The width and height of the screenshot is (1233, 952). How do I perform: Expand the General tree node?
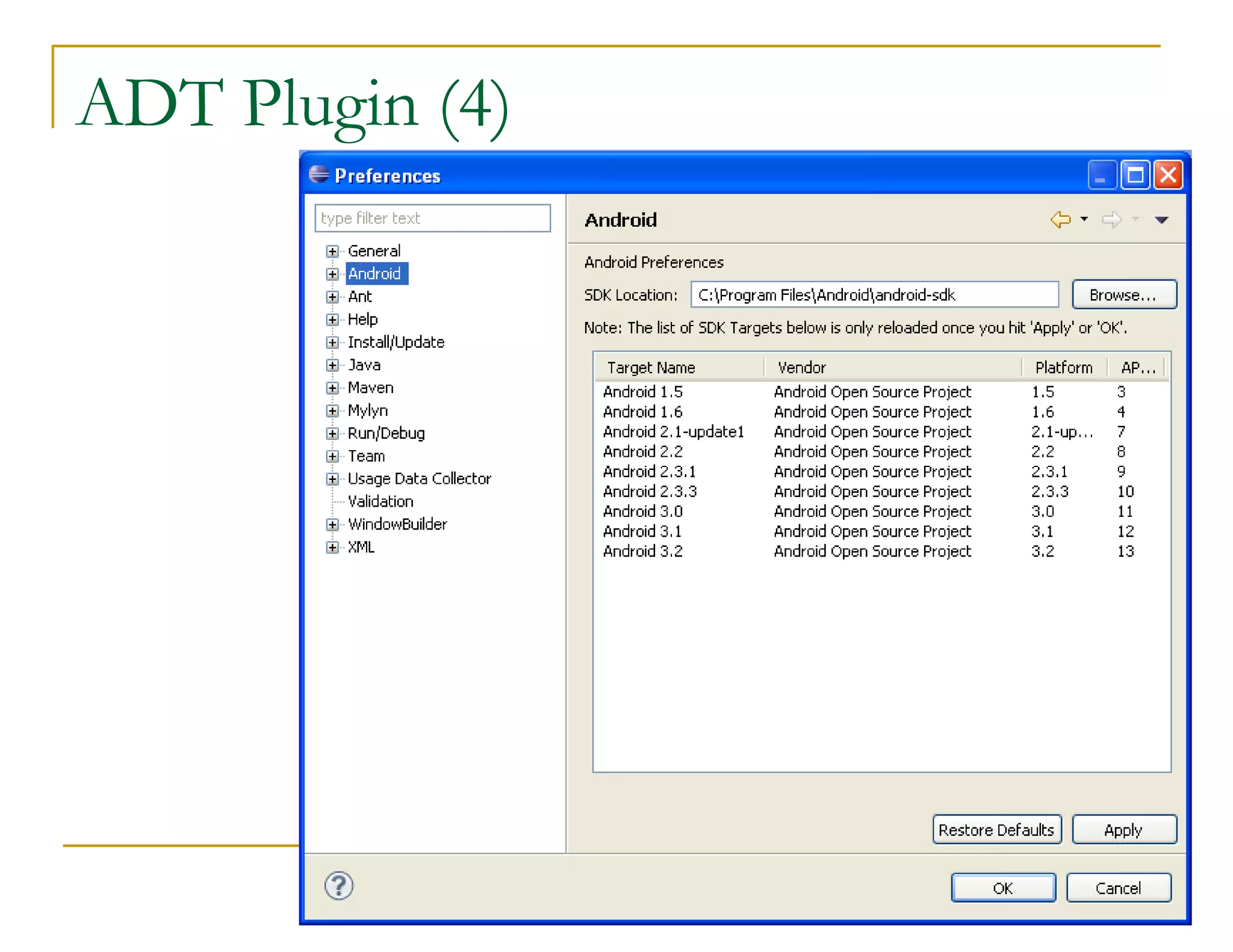coord(332,251)
